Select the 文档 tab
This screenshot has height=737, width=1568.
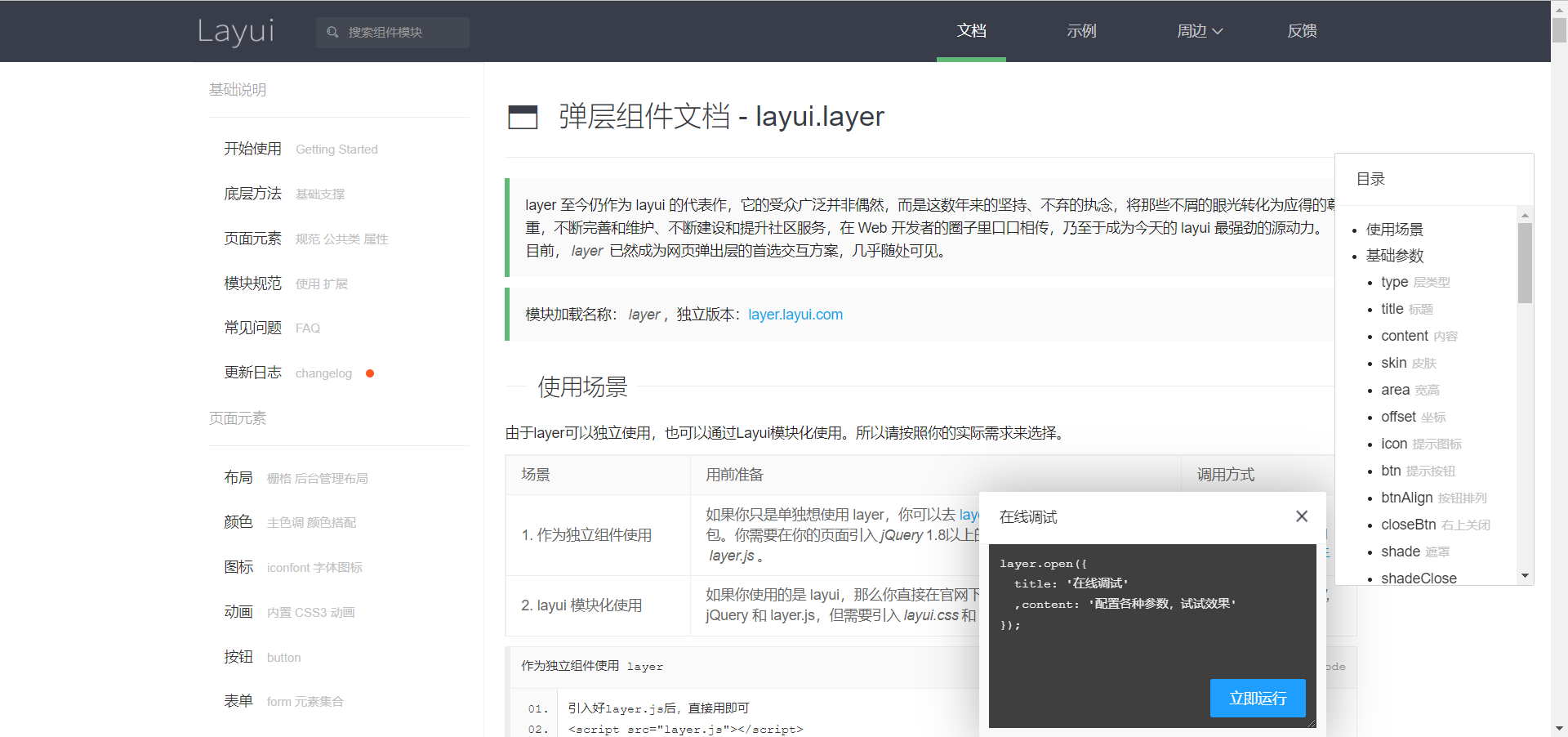[x=971, y=31]
